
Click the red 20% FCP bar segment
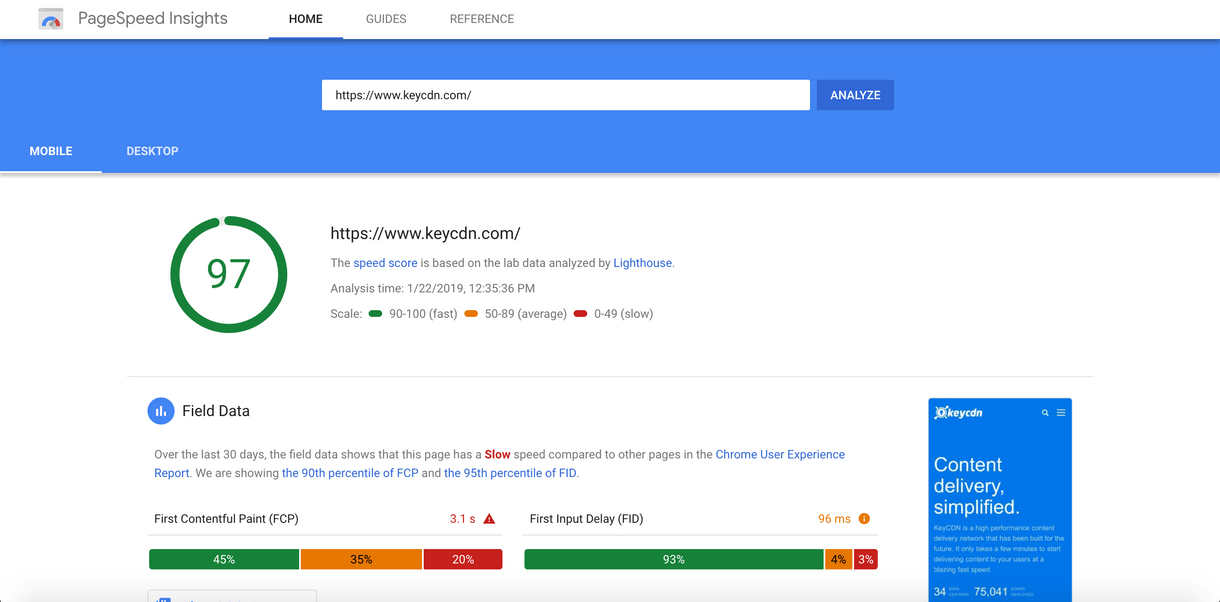pos(463,559)
